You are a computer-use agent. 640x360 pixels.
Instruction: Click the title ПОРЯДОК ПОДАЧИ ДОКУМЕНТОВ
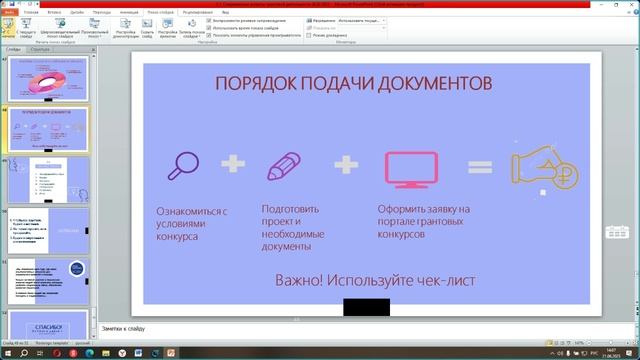[353, 83]
